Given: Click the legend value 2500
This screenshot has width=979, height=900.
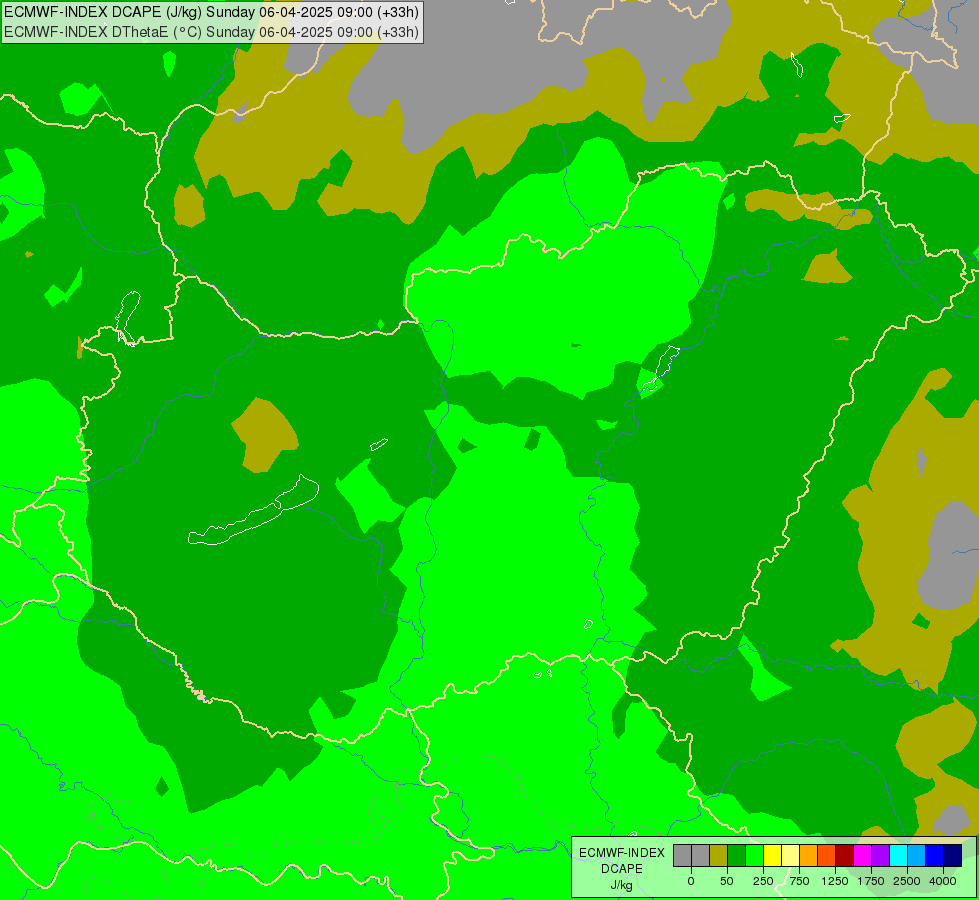Looking at the screenshot, I should (x=907, y=881).
